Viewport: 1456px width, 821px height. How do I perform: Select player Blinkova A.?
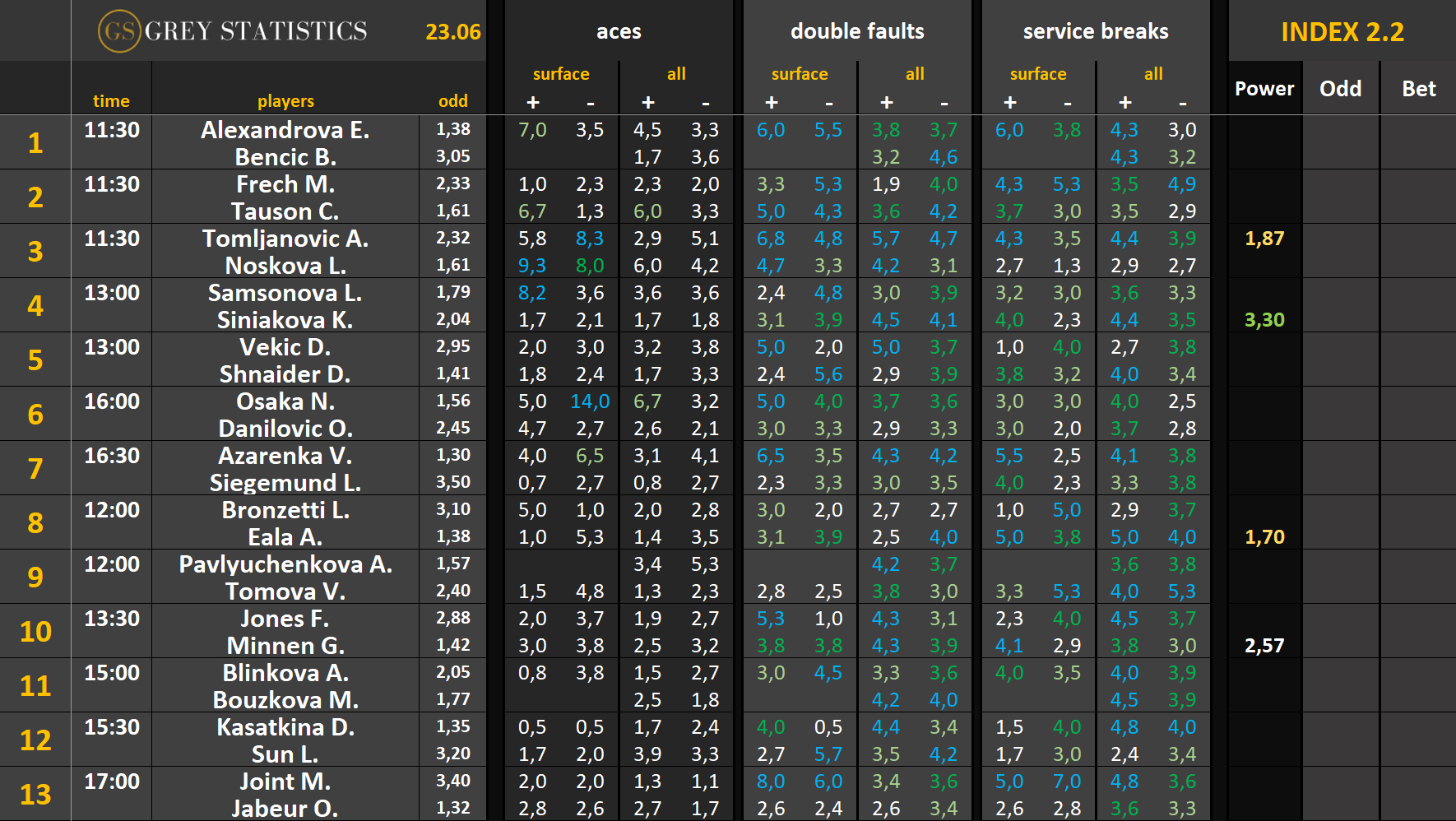pyautogui.click(x=285, y=673)
